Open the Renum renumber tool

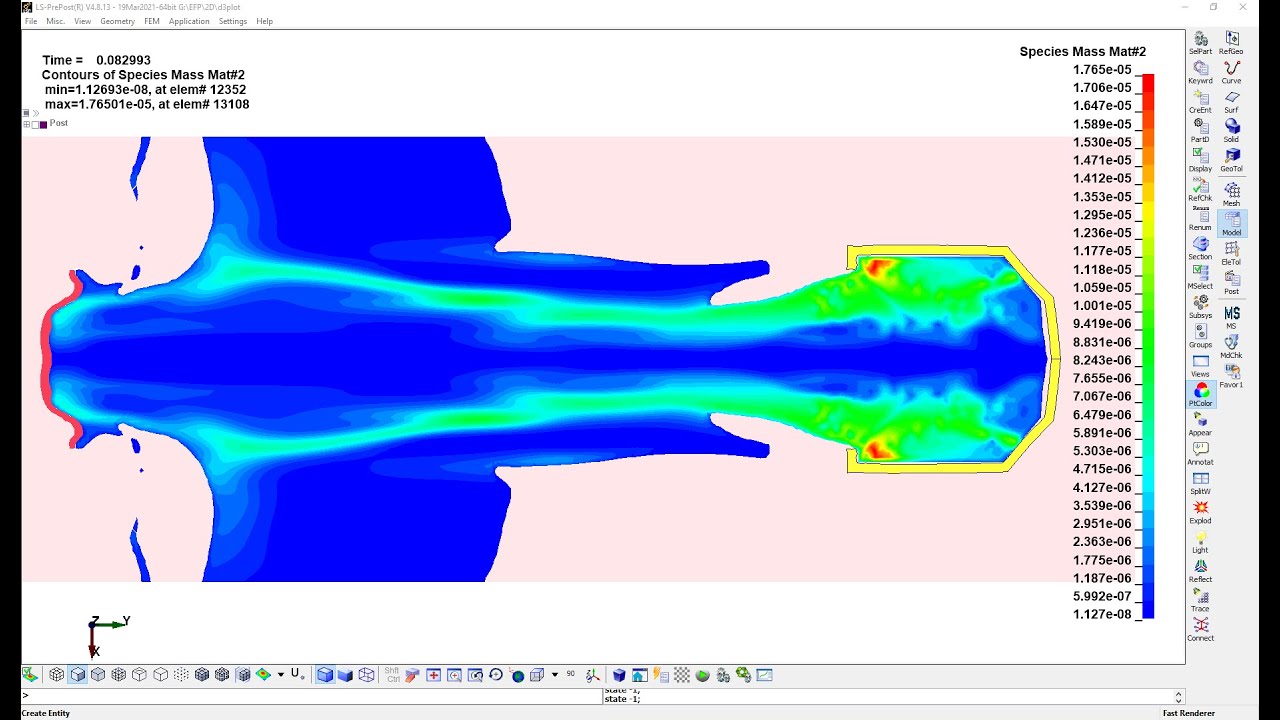[1200, 219]
